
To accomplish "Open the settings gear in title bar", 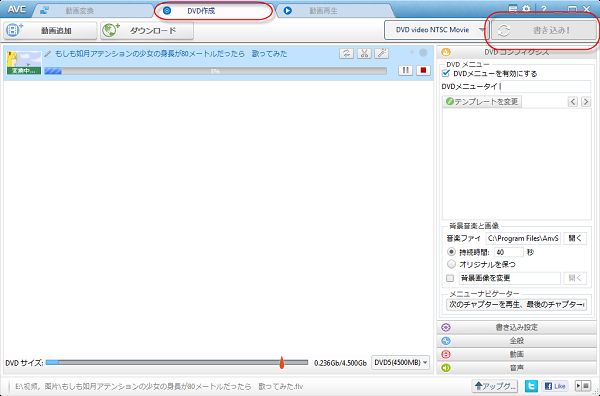I will (527, 9).
